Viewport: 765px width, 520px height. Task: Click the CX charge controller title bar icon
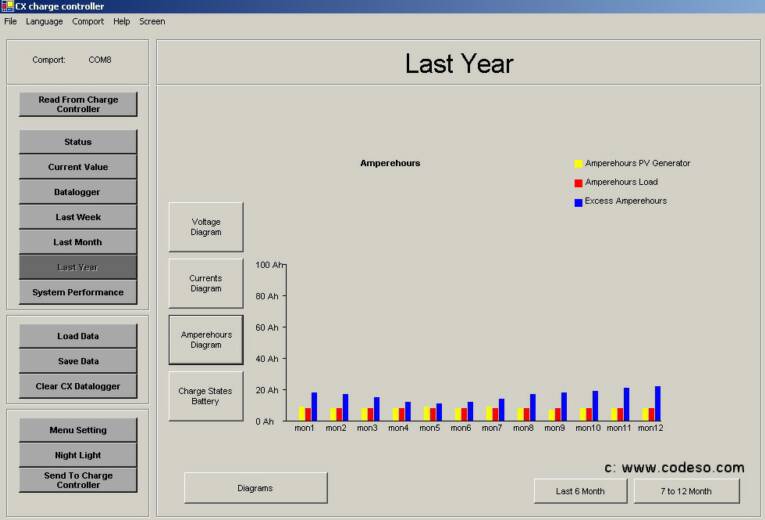7,6
